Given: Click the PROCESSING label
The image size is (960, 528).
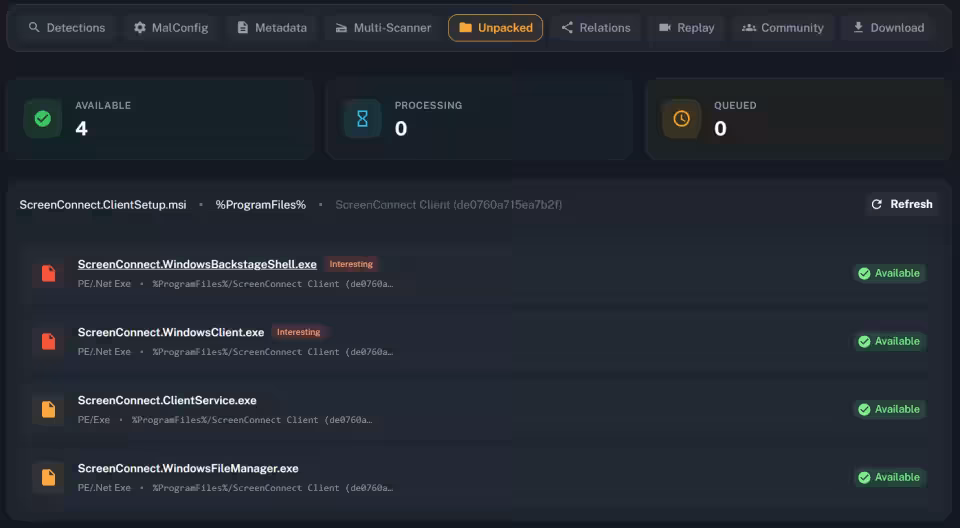Looking at the screenshot, I should pos(428,105).
